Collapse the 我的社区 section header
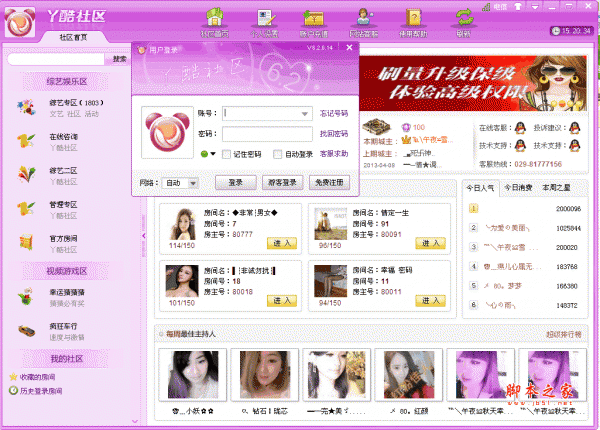 point(66,358)
